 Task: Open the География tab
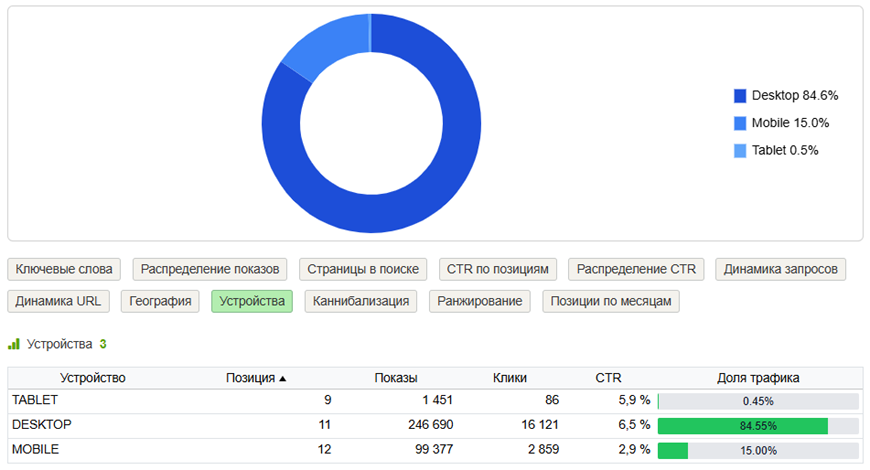pos(161,301)
